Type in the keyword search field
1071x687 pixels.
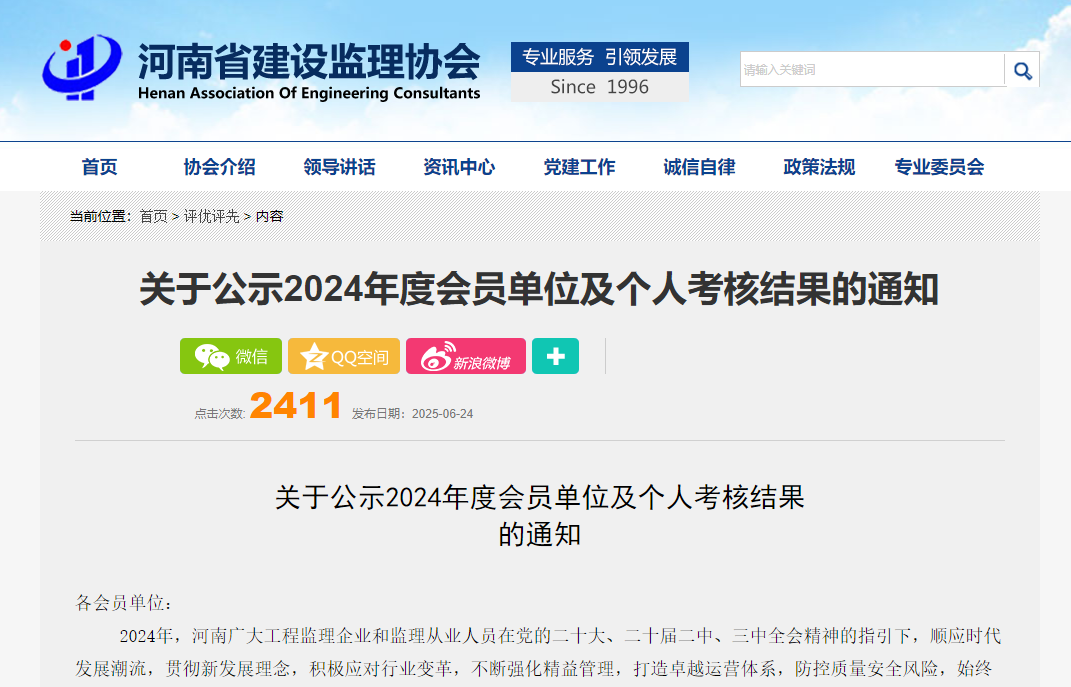[871, 70]
